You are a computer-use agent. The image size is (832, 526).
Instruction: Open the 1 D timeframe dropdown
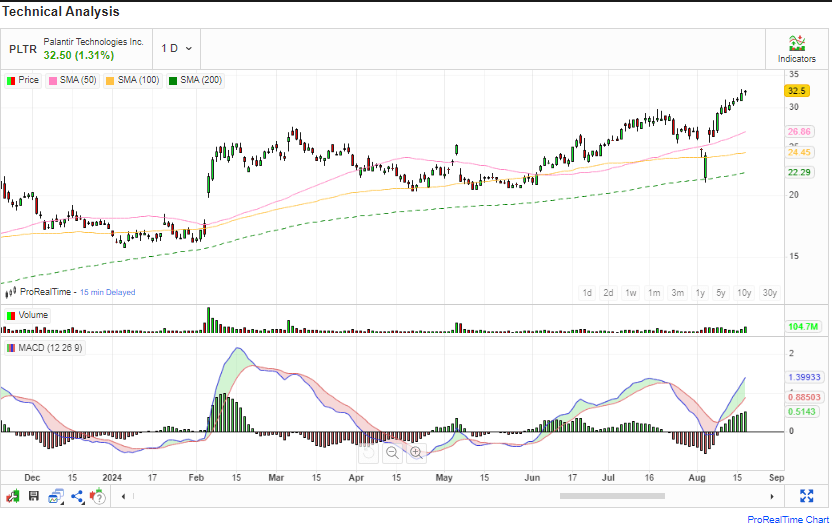point(176,48)
